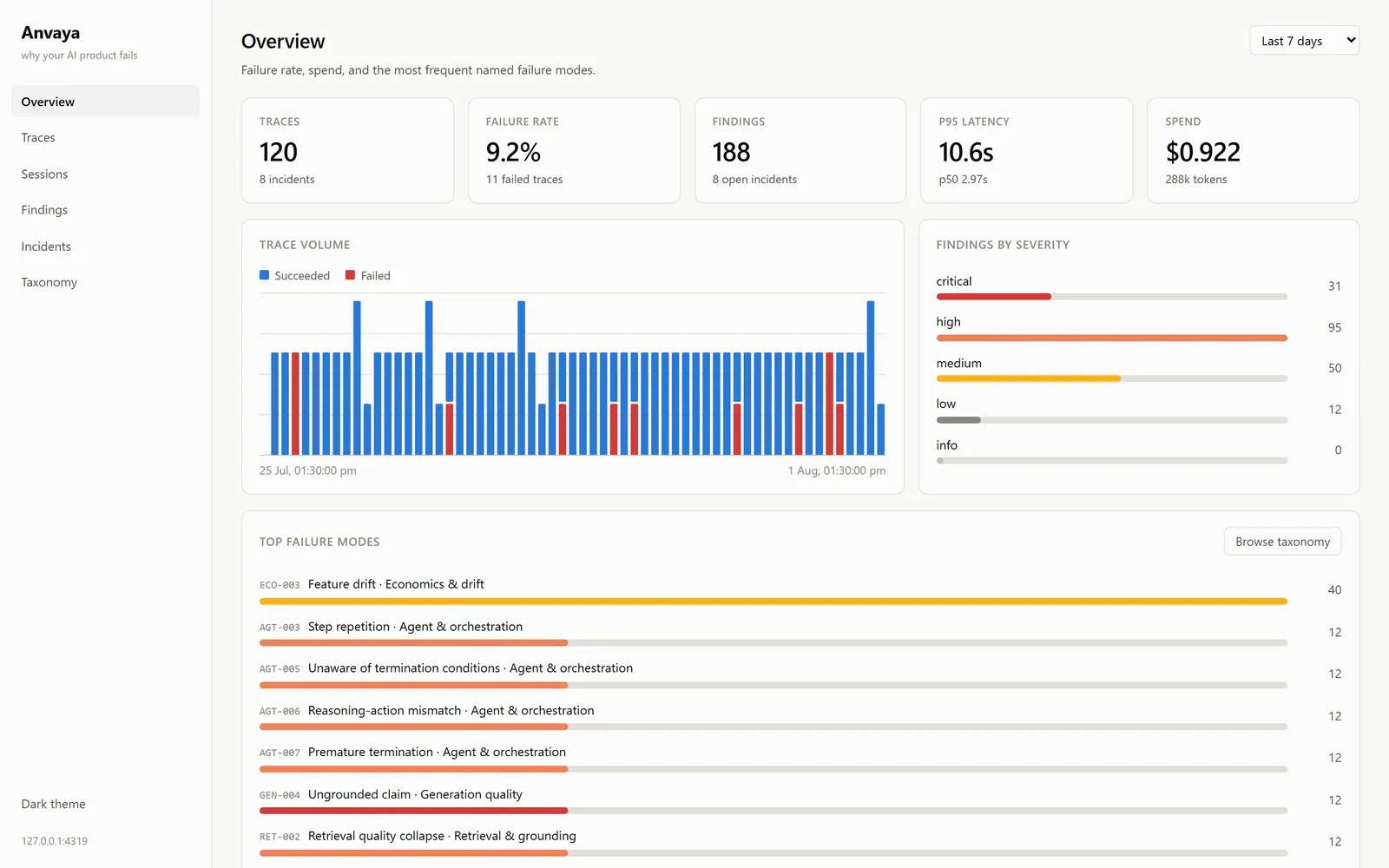The image size is (1389, 868).
Task: Open the Findings summary card
Action: [x=800, y=150]
